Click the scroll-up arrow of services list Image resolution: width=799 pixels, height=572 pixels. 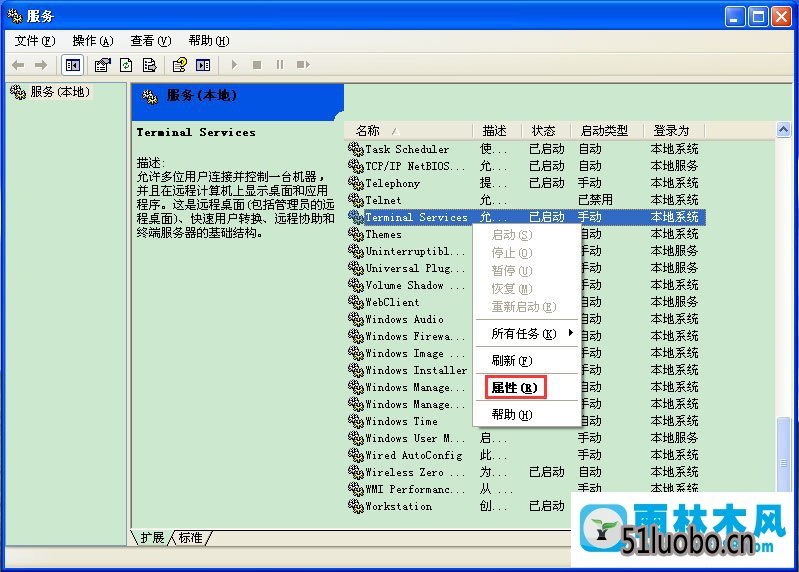[783, 130]
